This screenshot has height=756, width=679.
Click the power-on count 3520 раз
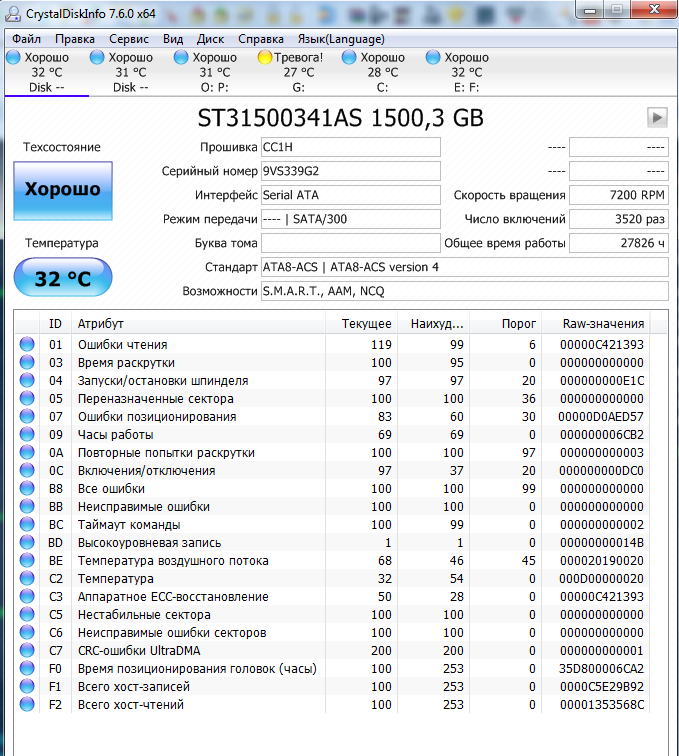[x=619, y=219]
